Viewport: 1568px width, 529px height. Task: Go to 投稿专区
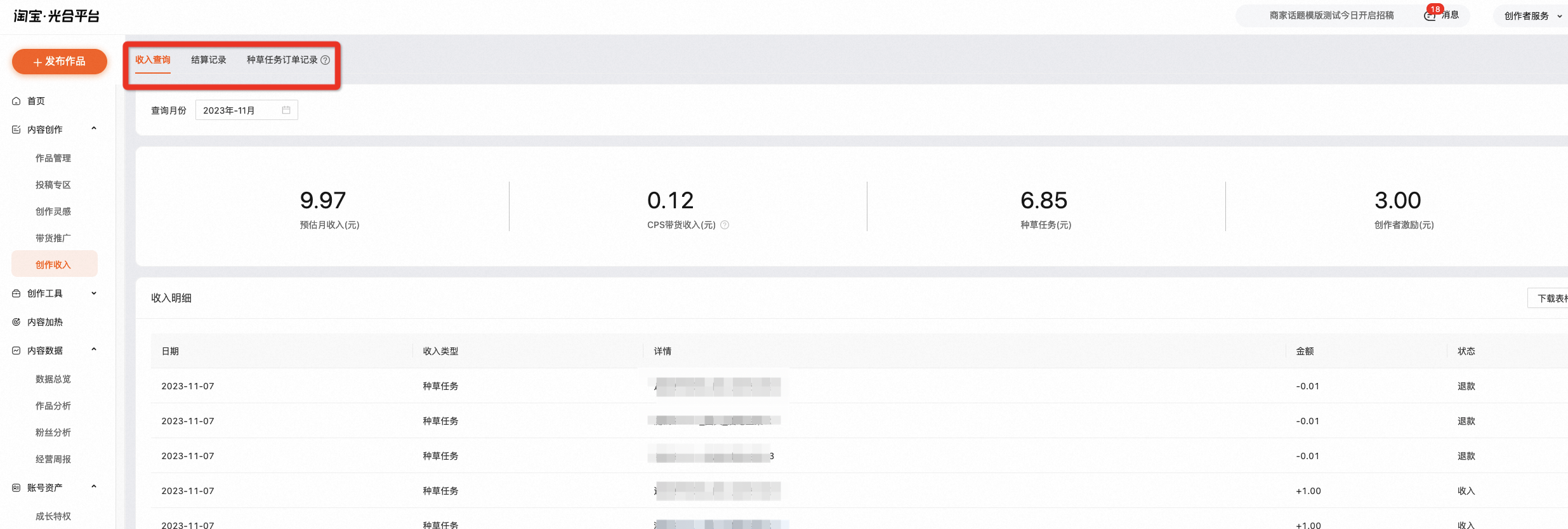click(53, 185)
